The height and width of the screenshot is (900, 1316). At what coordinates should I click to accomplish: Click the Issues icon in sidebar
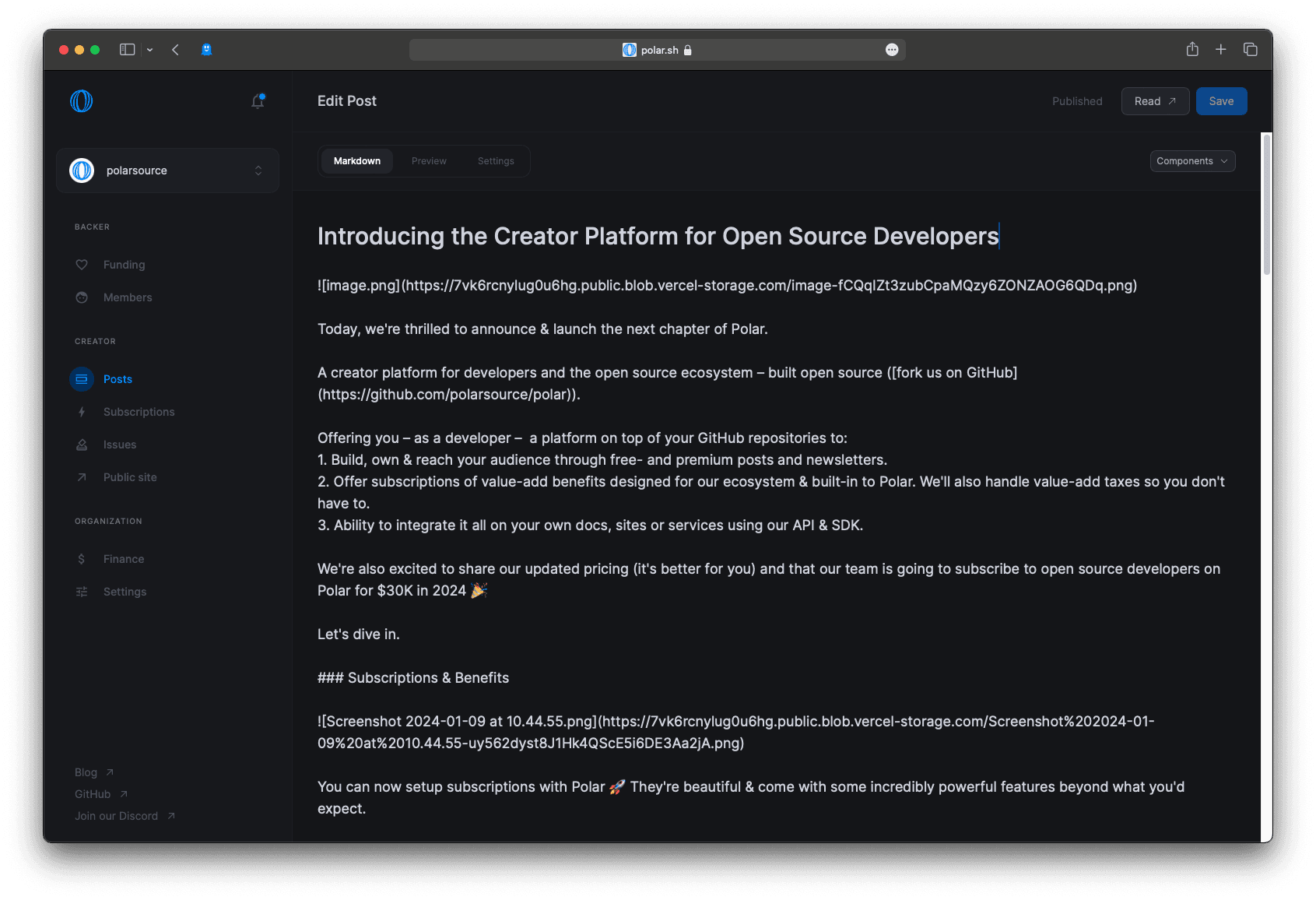82,445
